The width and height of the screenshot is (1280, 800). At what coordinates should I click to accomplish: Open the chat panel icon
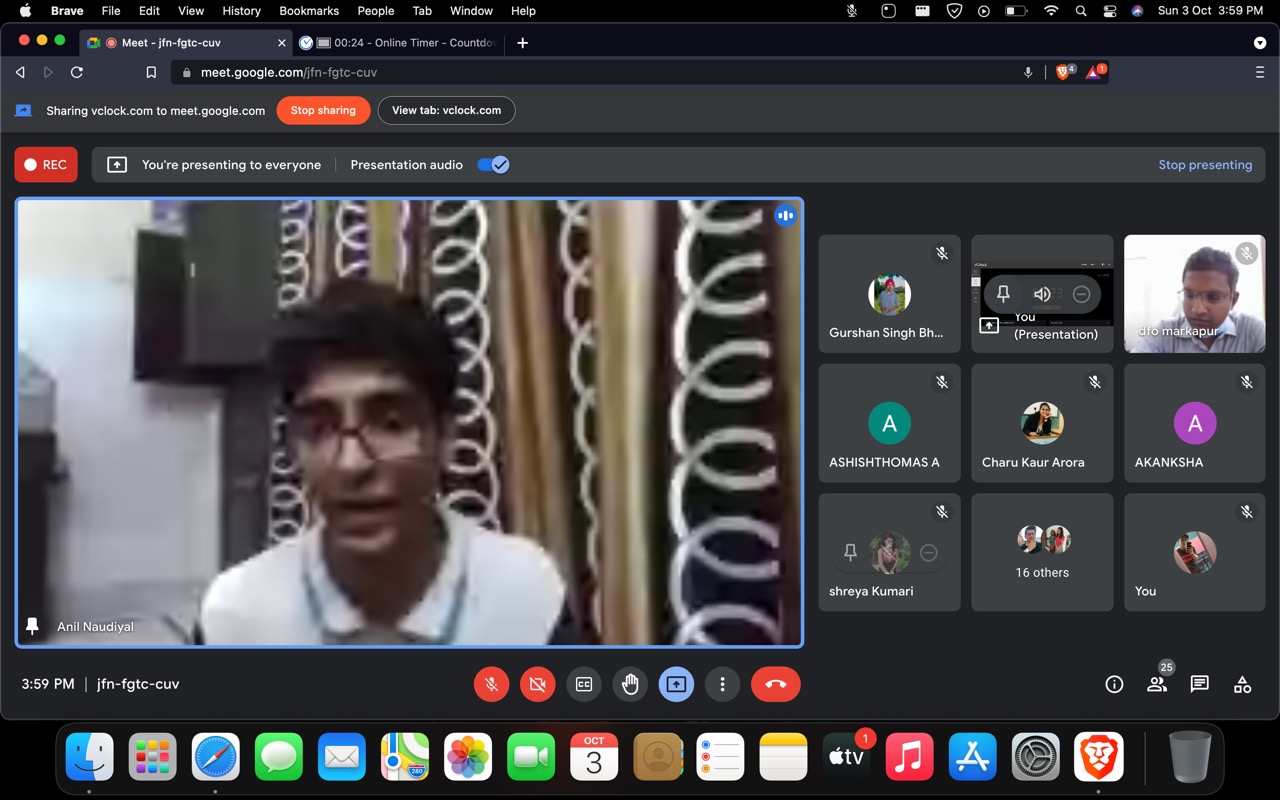pos(1199,684)
